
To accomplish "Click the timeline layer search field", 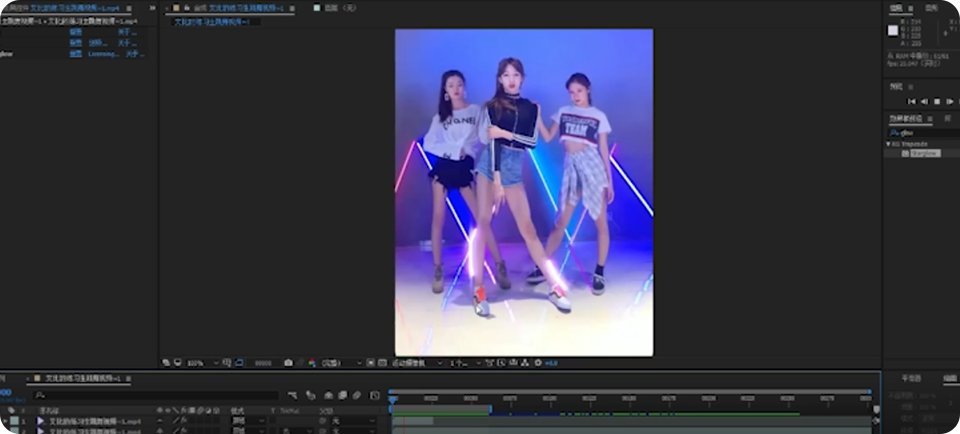I will 156,395.
